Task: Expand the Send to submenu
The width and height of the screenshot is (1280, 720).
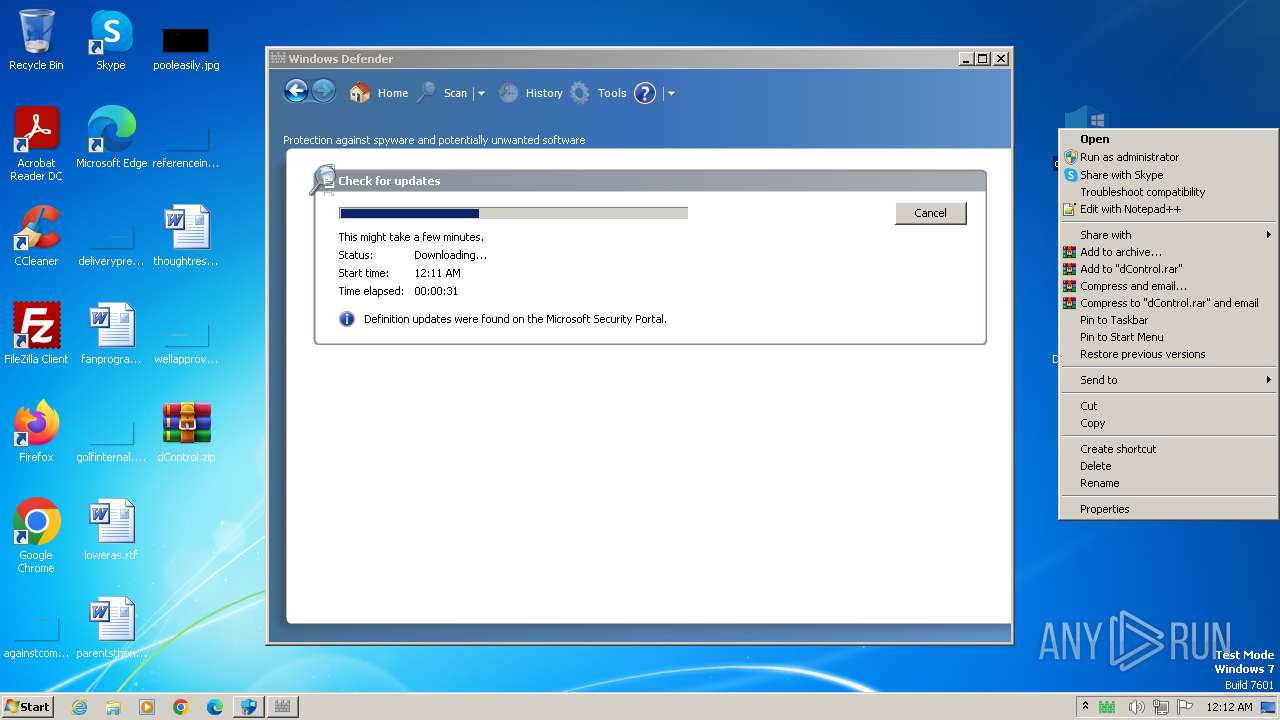Action: (x=1168, y=380)
